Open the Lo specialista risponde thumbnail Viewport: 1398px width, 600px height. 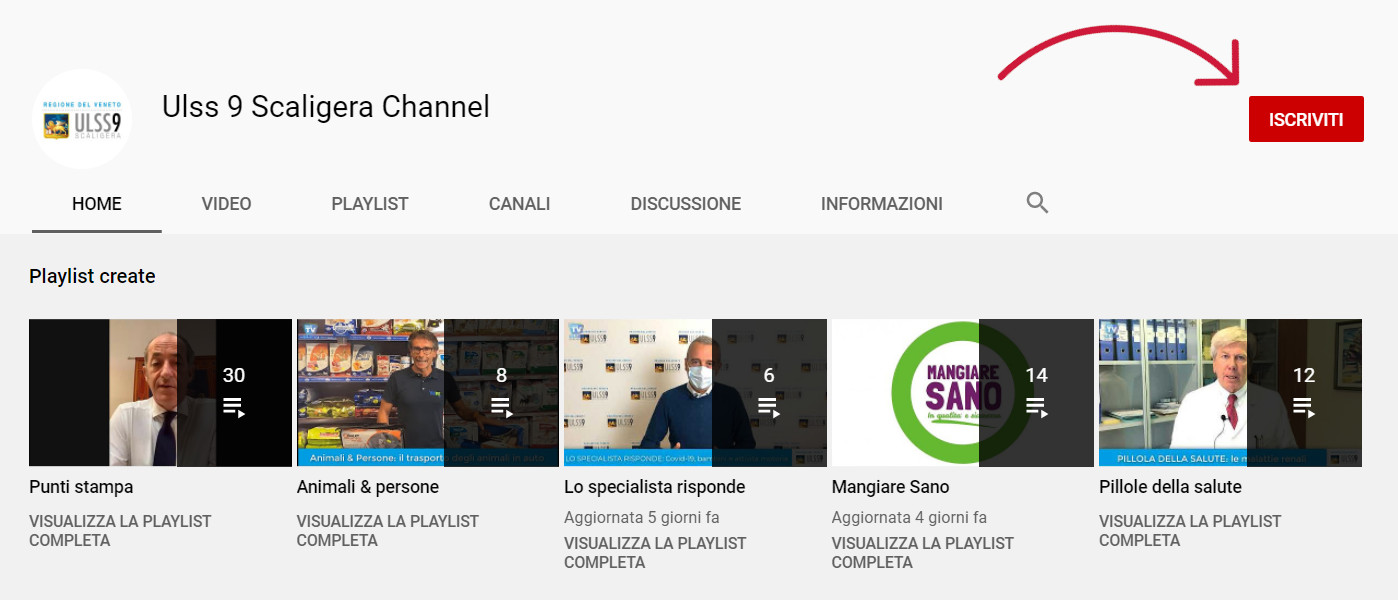tap(695, 393)
